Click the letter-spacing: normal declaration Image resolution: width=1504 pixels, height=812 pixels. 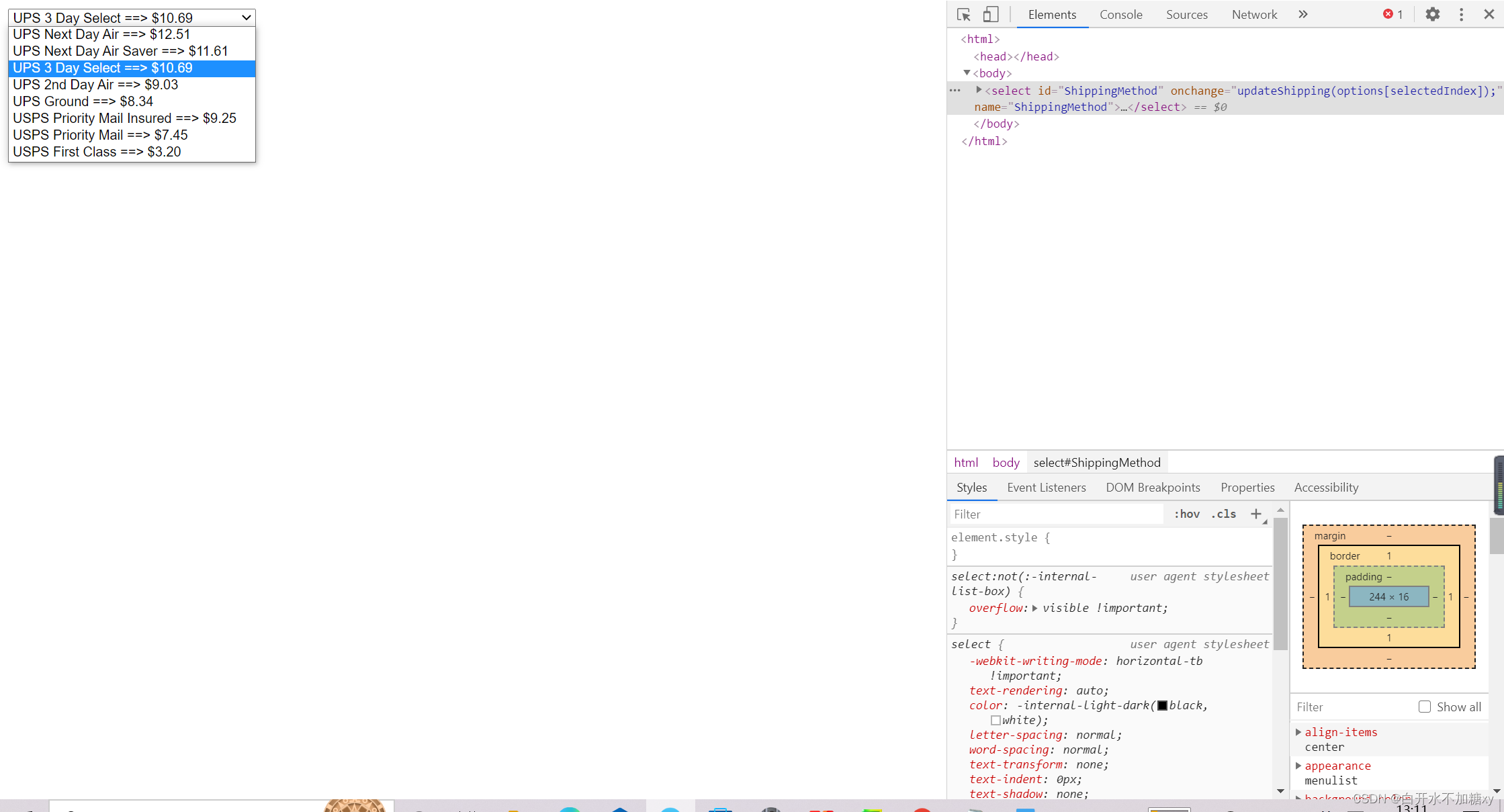click(1045, 735)
